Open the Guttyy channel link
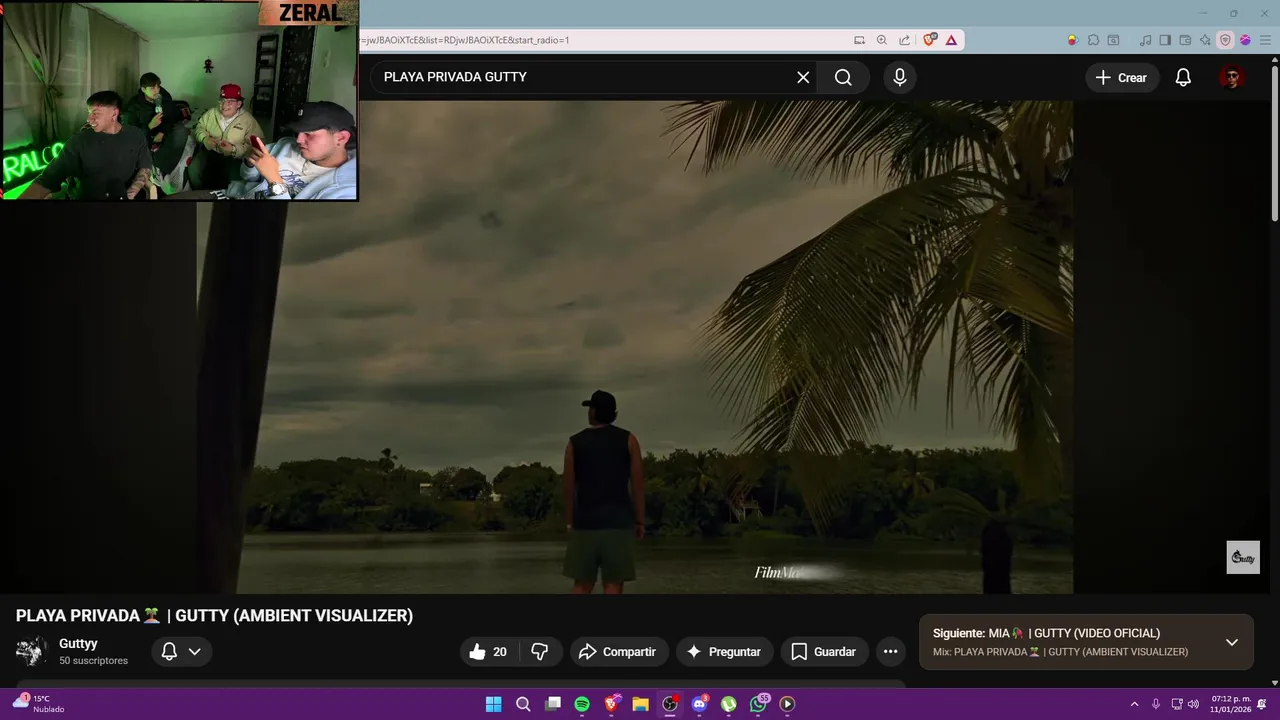Image resolution: width=1280 pixels, height=720 pixels. point(78,644)
